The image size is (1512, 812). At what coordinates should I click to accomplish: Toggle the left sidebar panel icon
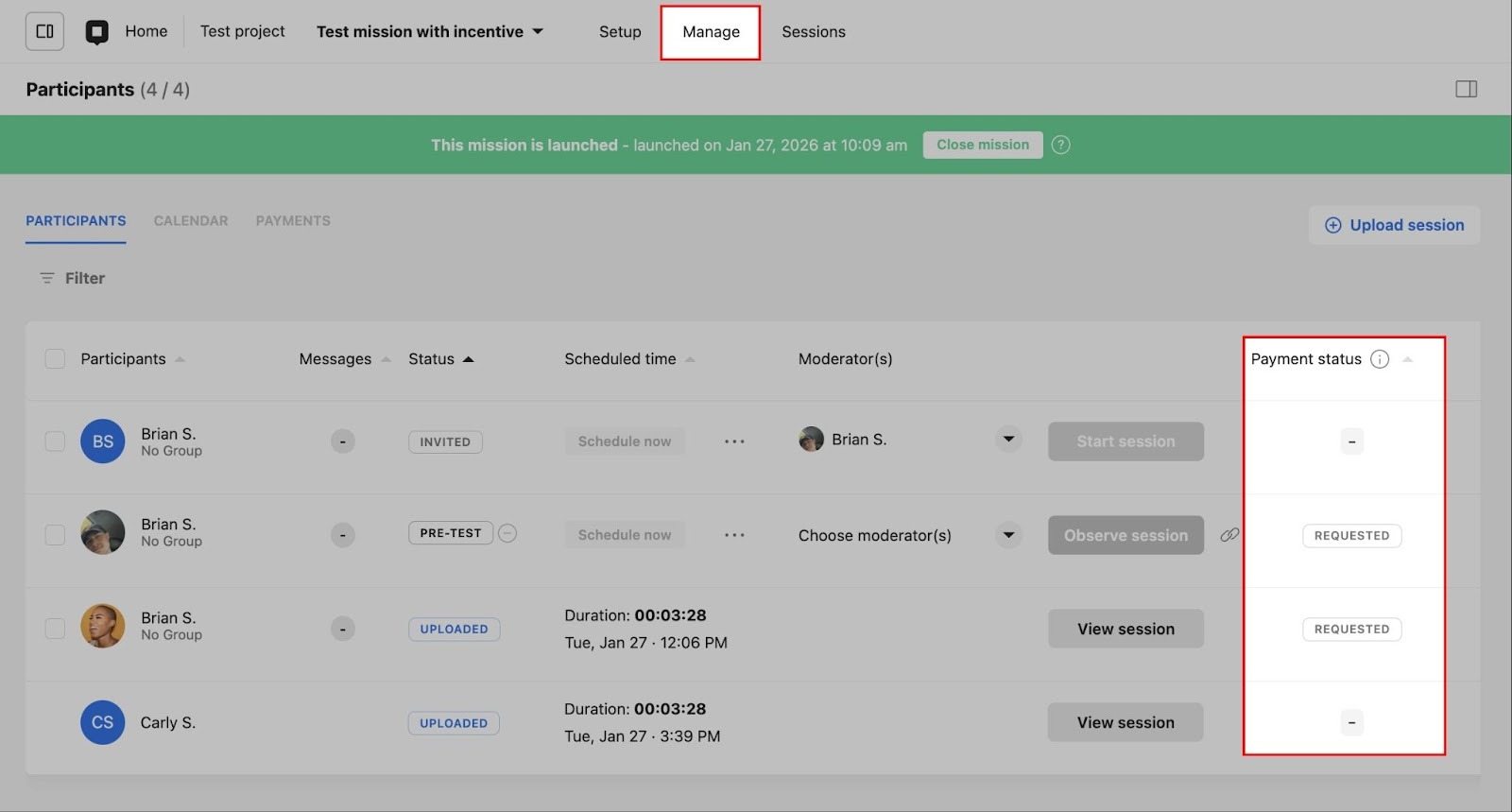(44, 31)
